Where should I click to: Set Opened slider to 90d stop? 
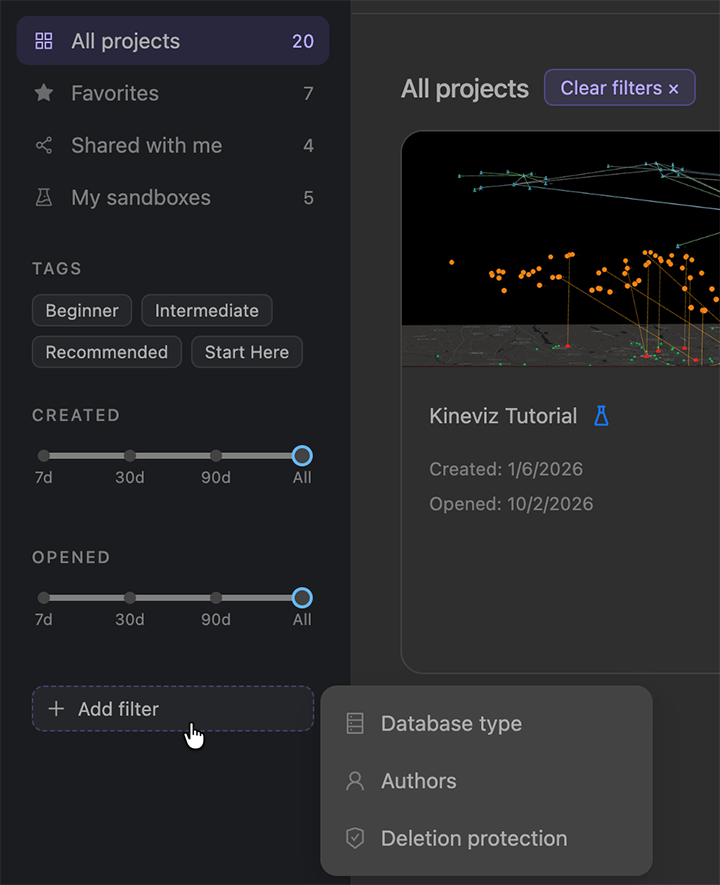pyautogui.click(x=216, y=598)
